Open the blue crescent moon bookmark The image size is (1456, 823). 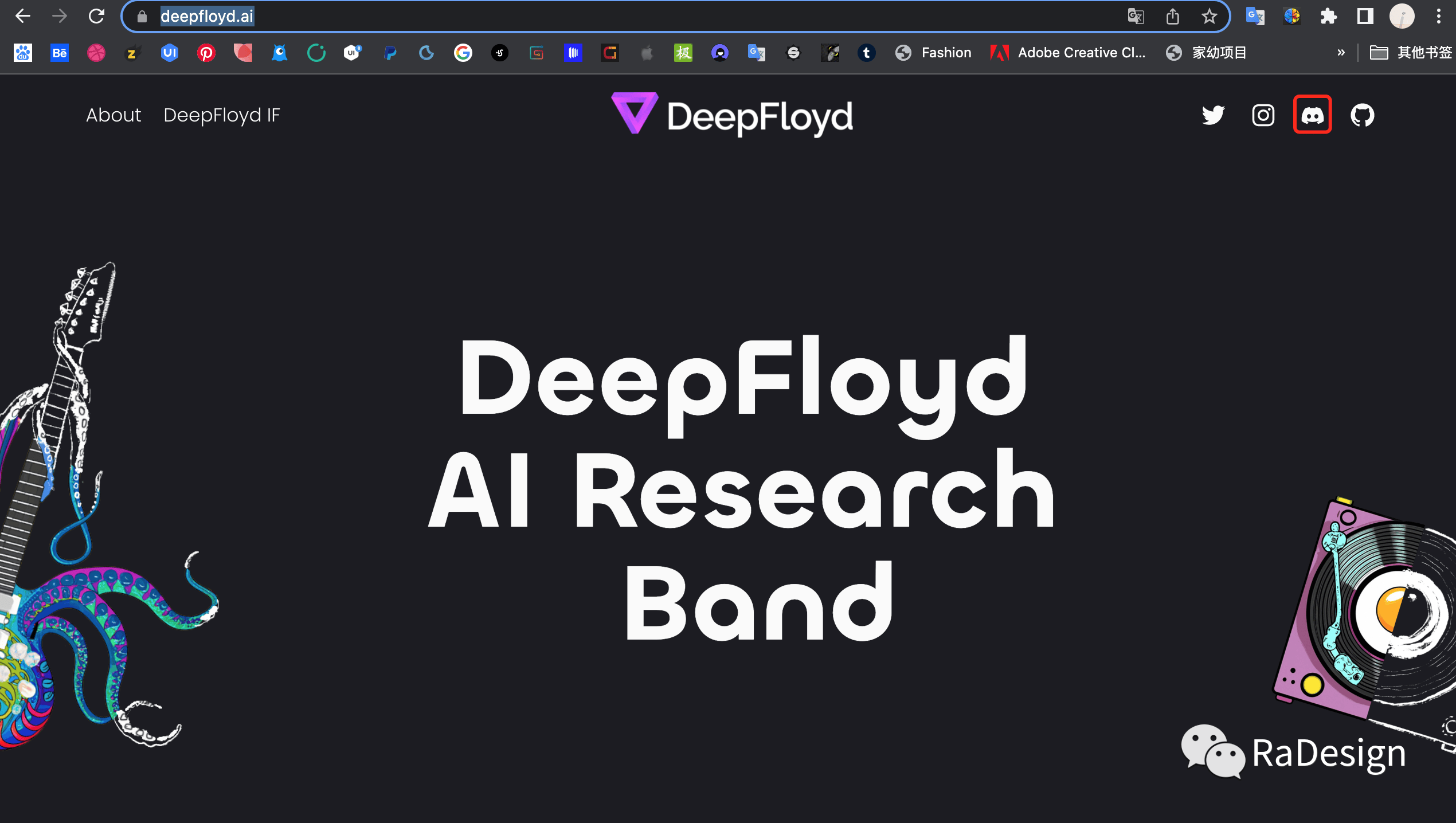(426, 53)
